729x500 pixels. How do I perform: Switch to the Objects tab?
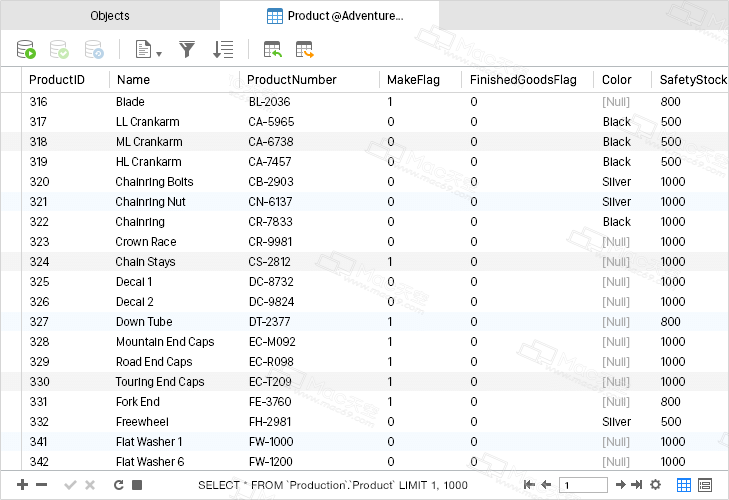pyautogui.click(x=110, y=15)
